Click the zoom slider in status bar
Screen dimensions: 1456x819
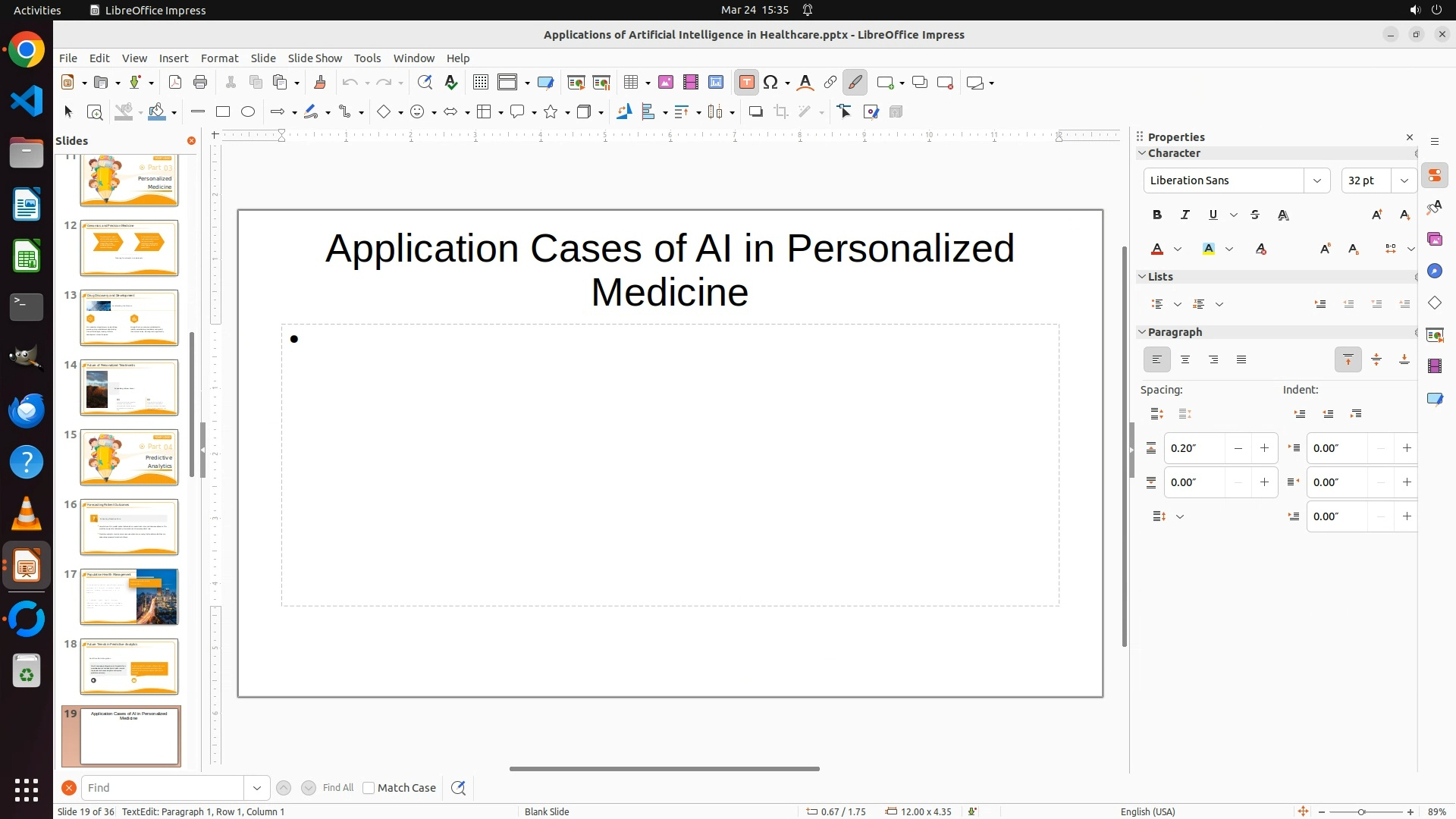coord(1361,811)
